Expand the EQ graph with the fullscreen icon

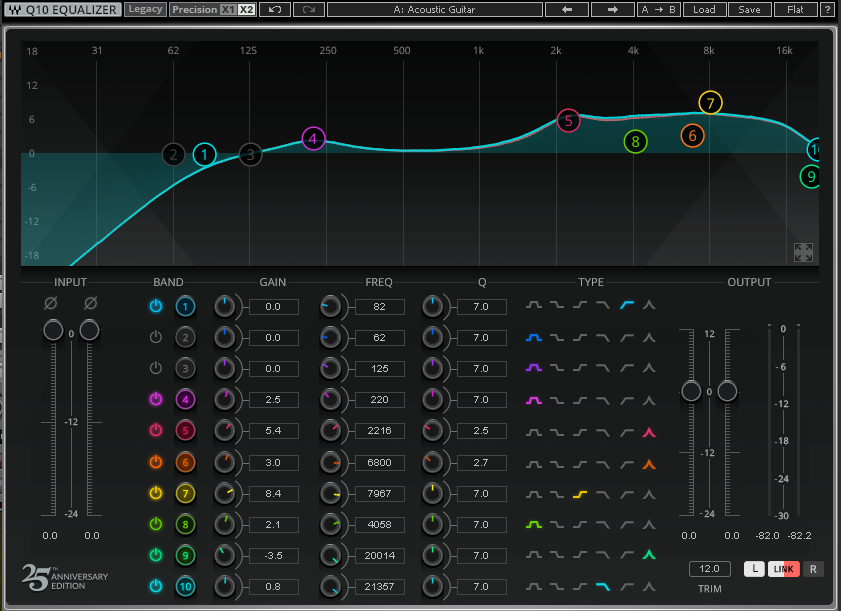pyautogui.click(x=803, y=252)
